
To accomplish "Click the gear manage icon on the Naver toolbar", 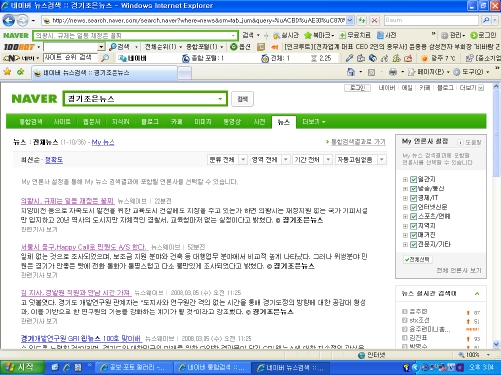I will [444, 35].
